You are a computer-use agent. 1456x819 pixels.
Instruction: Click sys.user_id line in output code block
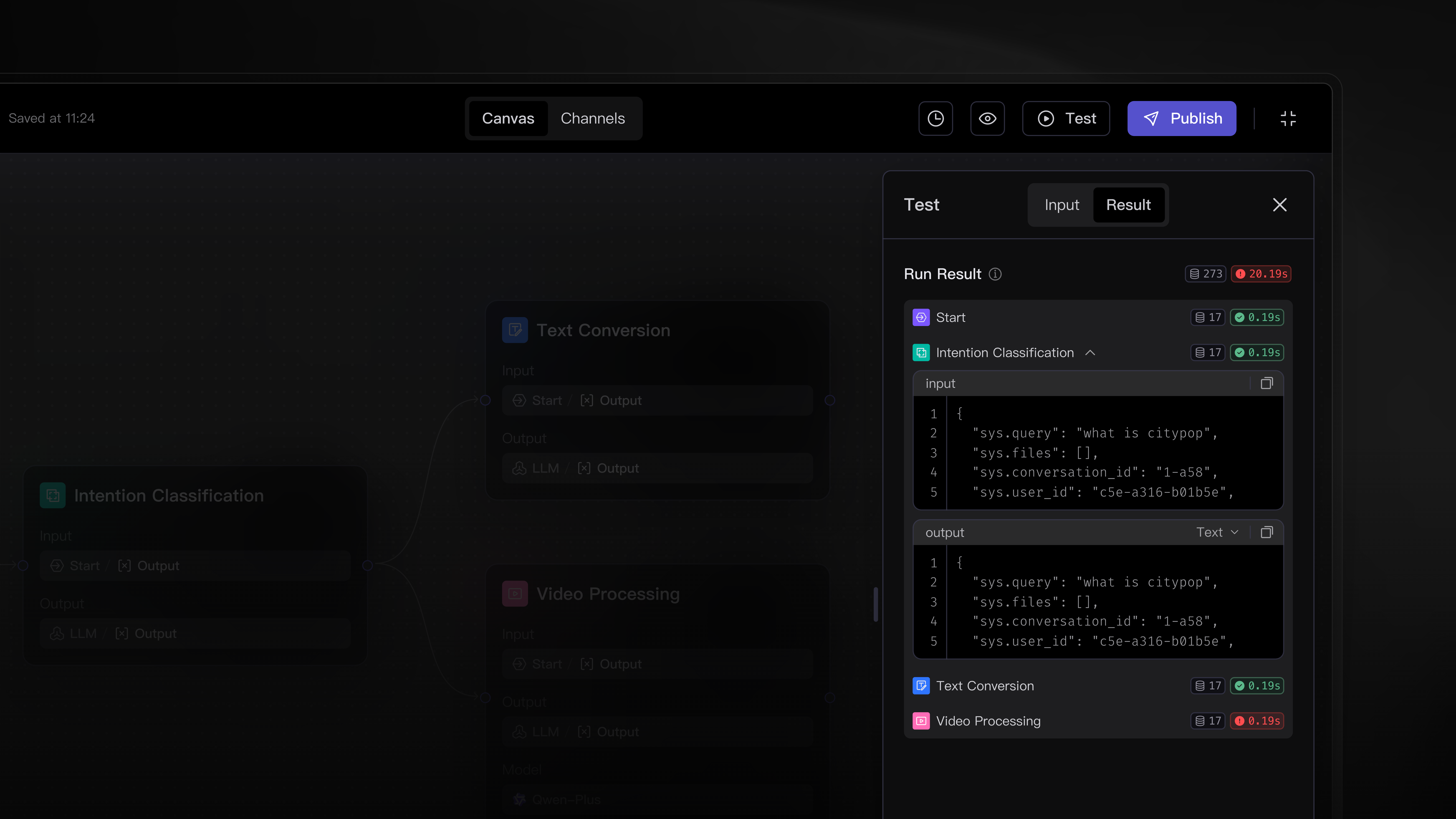coord(1103,642)
